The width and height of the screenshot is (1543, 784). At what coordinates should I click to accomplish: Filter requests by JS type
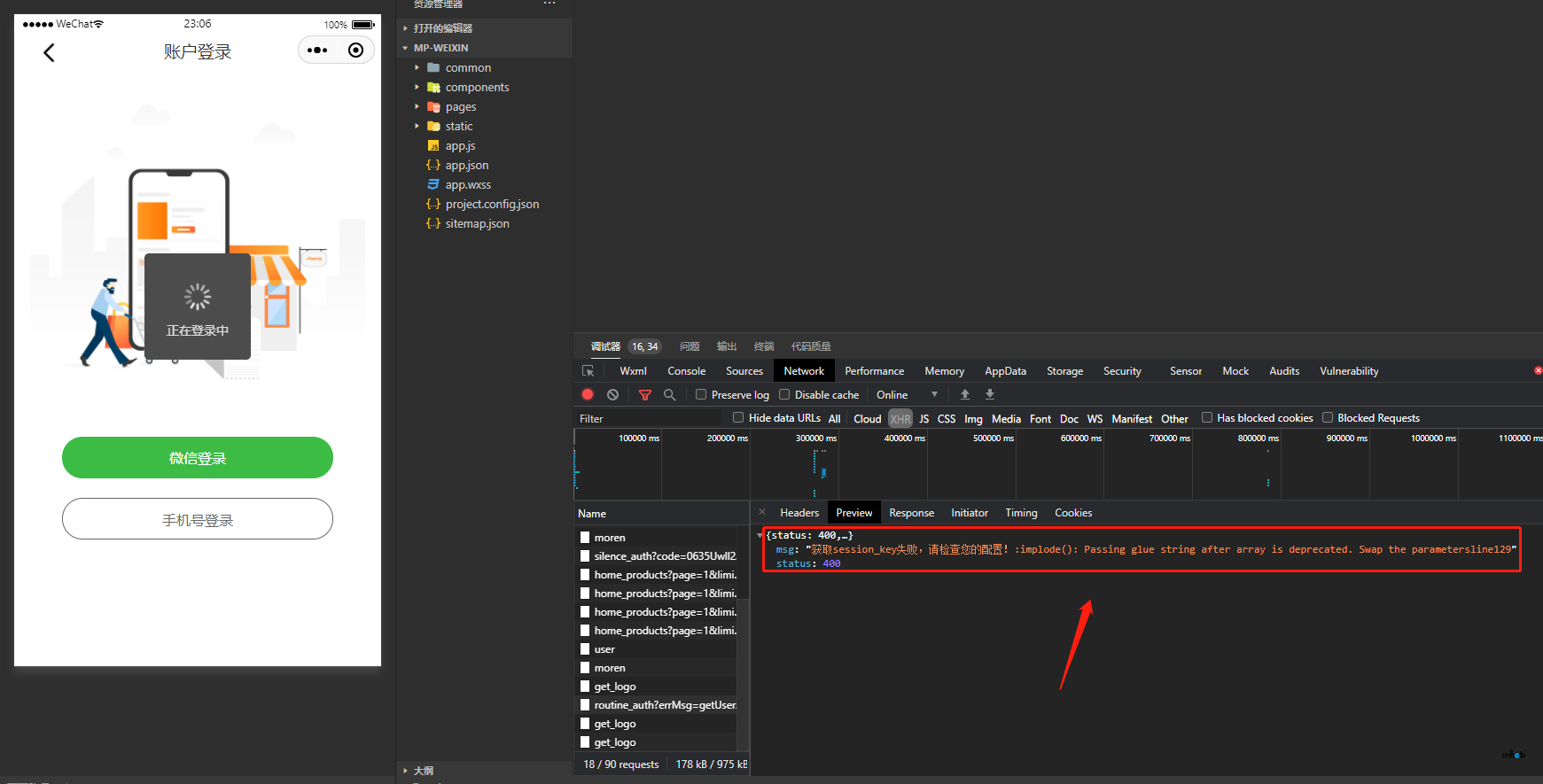point(924,419)
